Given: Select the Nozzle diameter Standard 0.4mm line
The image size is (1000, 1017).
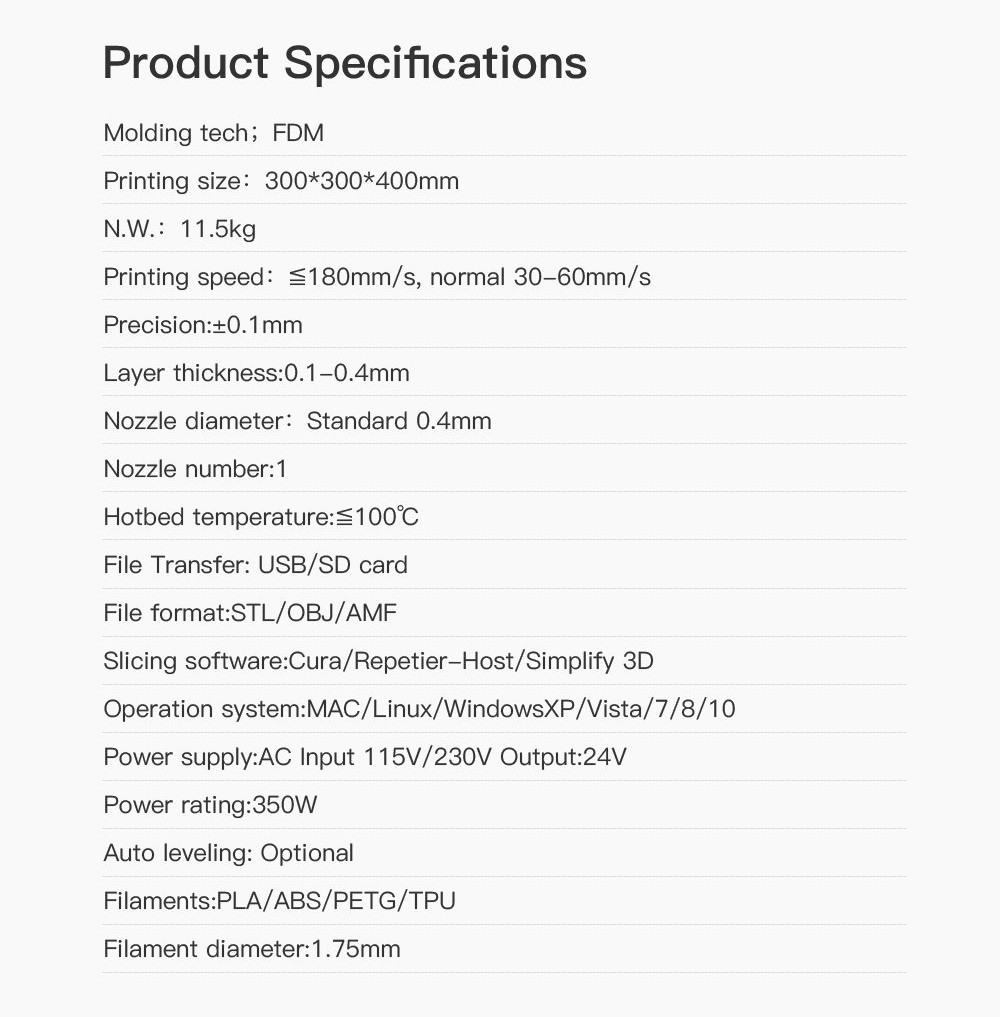Looking at the screenshot, I should pos(297,421).
